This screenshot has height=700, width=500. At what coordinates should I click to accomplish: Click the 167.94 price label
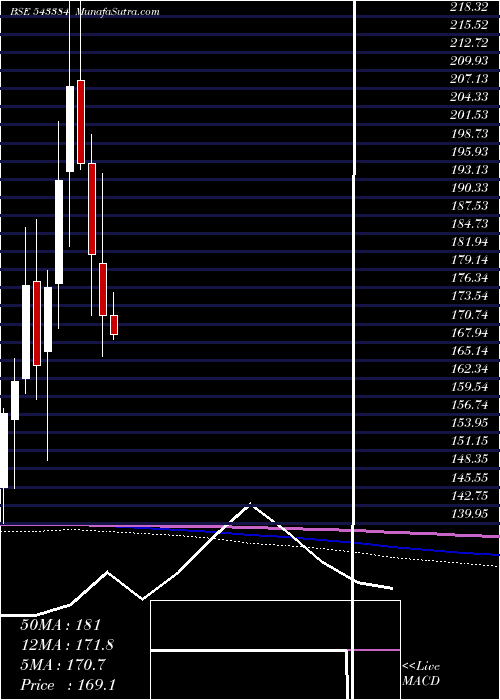pos(469,332)
